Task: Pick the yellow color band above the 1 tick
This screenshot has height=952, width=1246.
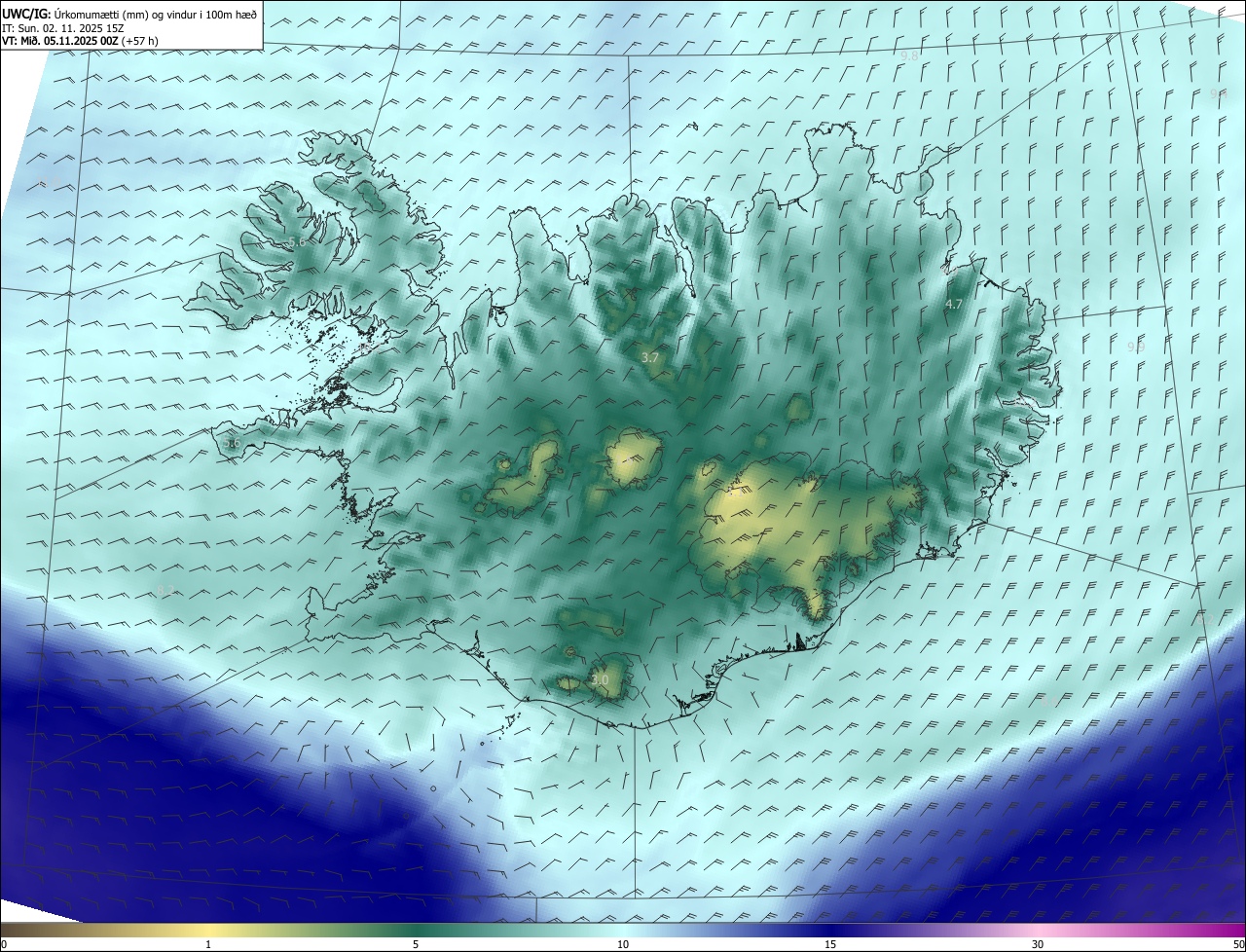Action: (208, 930)
